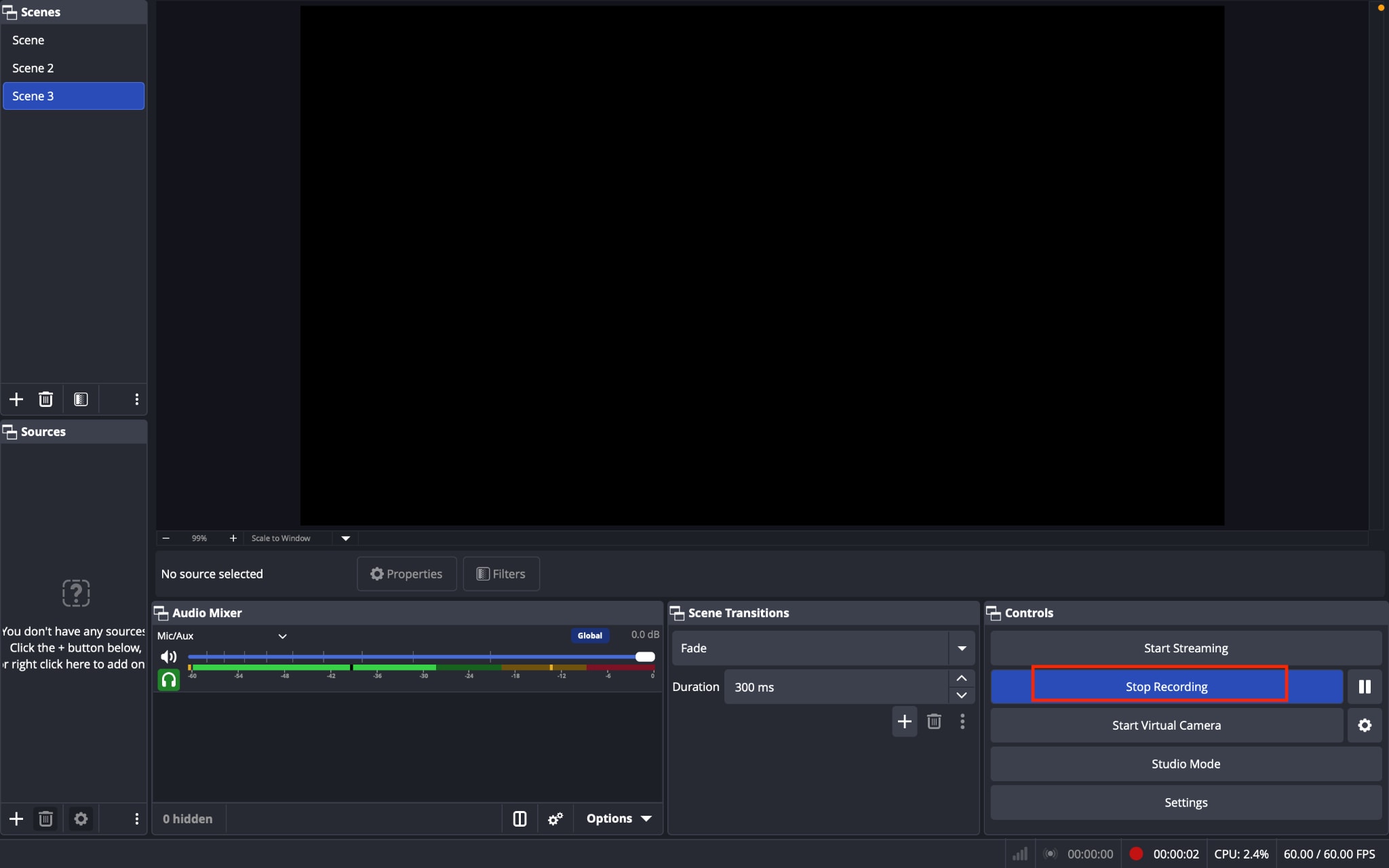The height and width of the screenshot is (868, 1389).
Task: Open virtual camera settings gear
Action: tap(1365, 726)
